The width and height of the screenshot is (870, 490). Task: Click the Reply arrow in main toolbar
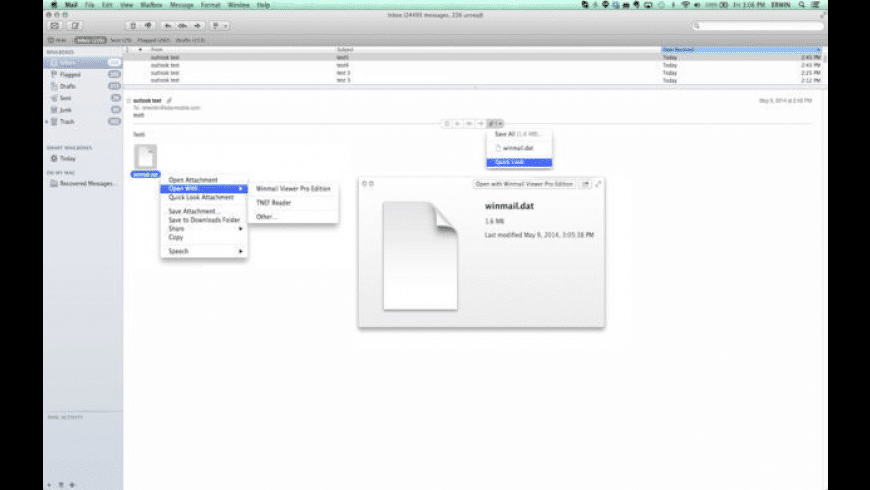click(x=168, y=26)
